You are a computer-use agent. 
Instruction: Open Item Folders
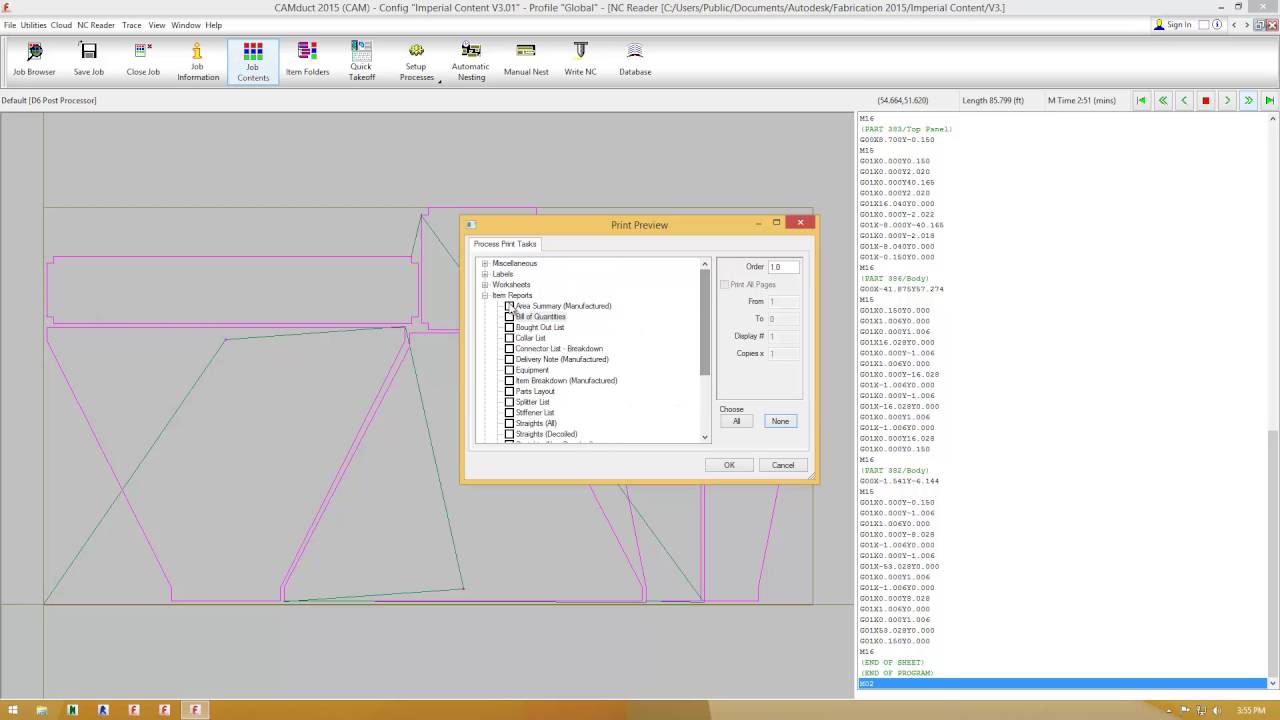(307, 60)
